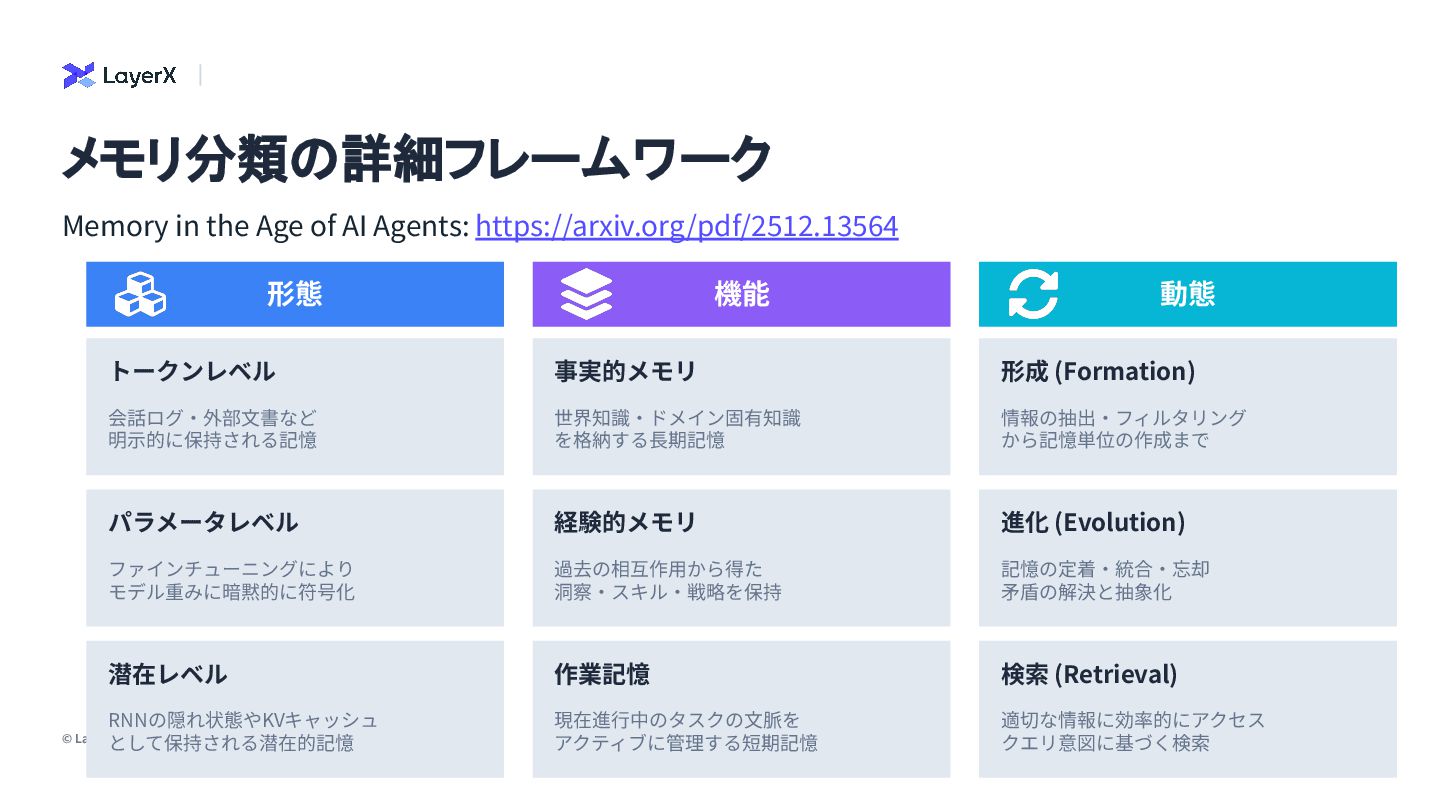Select the 検索 (Retrieval) card

[x=1187, y=708]
